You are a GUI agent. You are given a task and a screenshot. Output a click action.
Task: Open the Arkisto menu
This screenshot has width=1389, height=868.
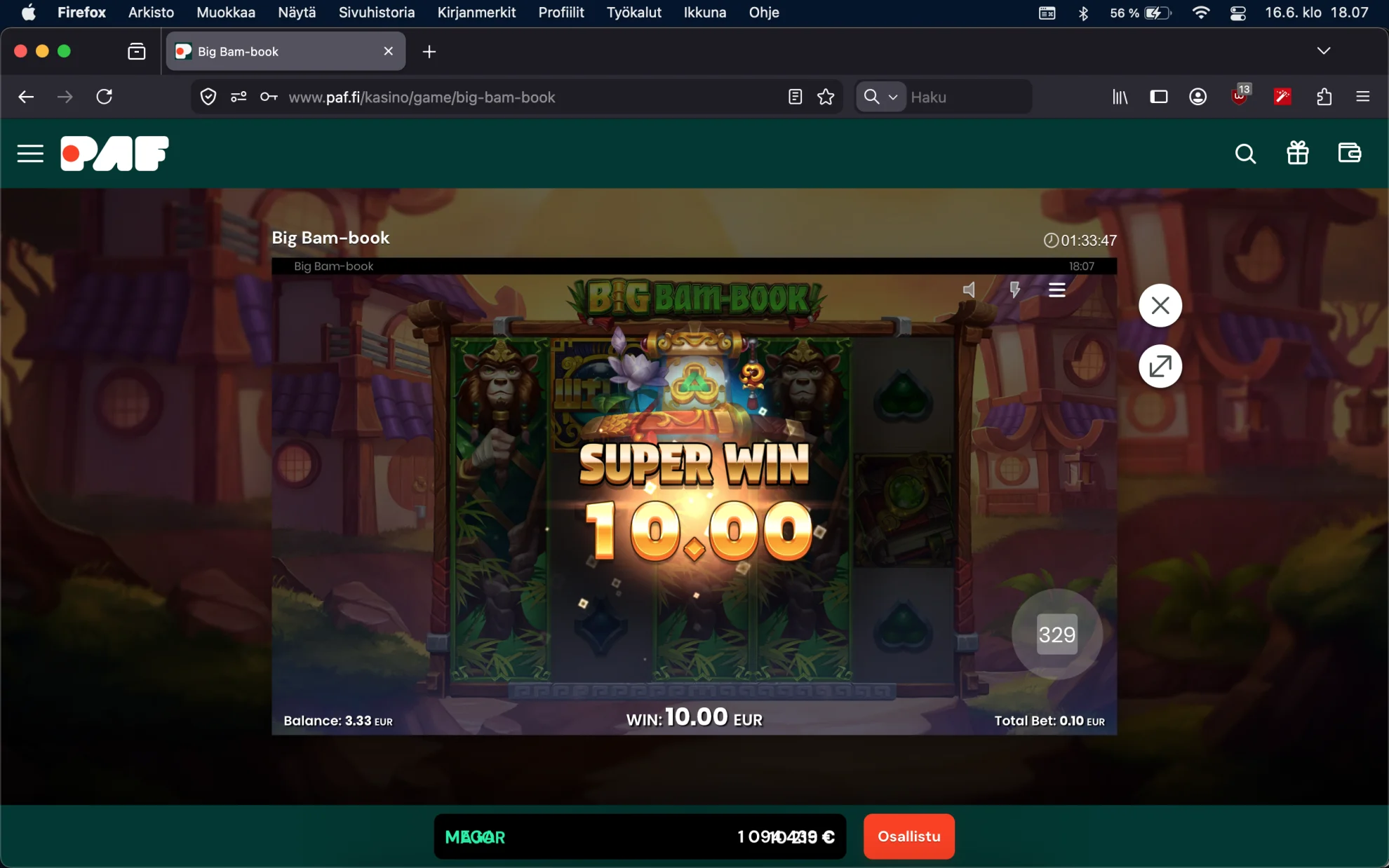pos(151,13)
